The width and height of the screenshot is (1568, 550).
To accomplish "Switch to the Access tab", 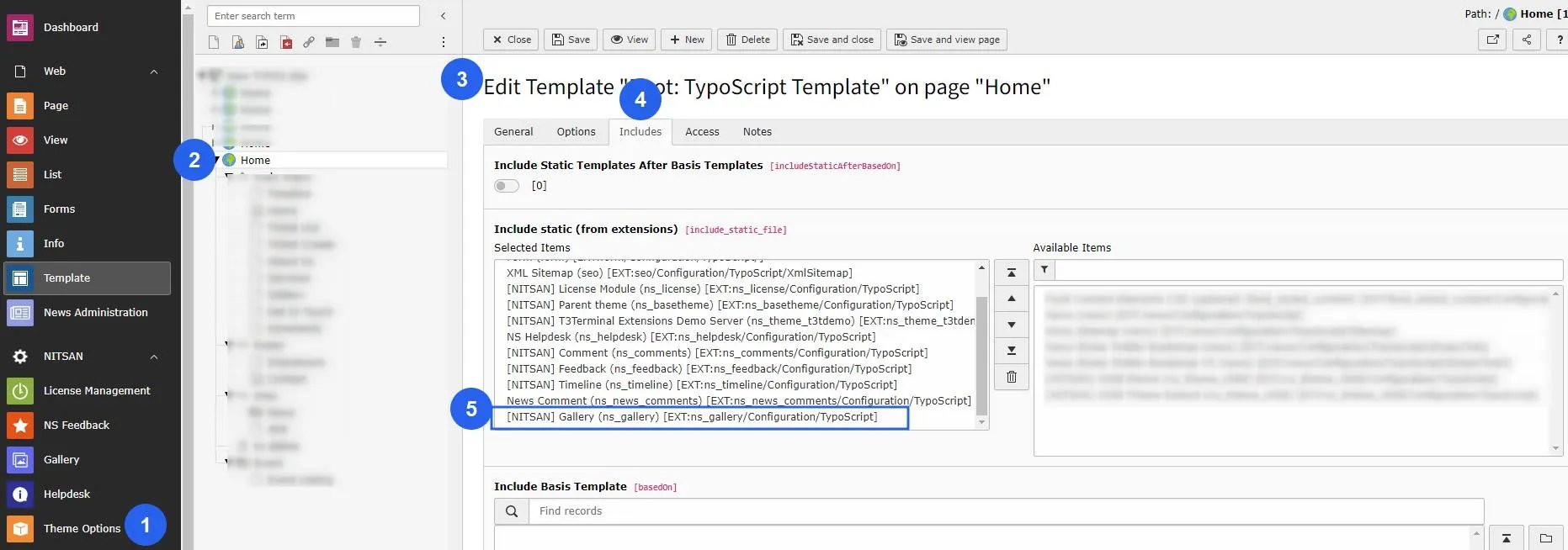I will click(x=702, y=132).
